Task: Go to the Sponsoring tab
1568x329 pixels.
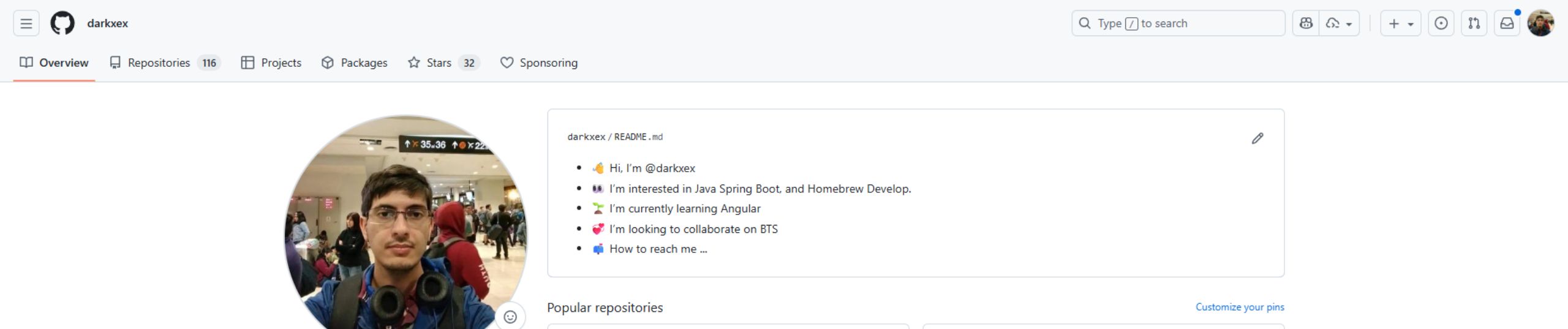Action: click(x=539, y=62)
